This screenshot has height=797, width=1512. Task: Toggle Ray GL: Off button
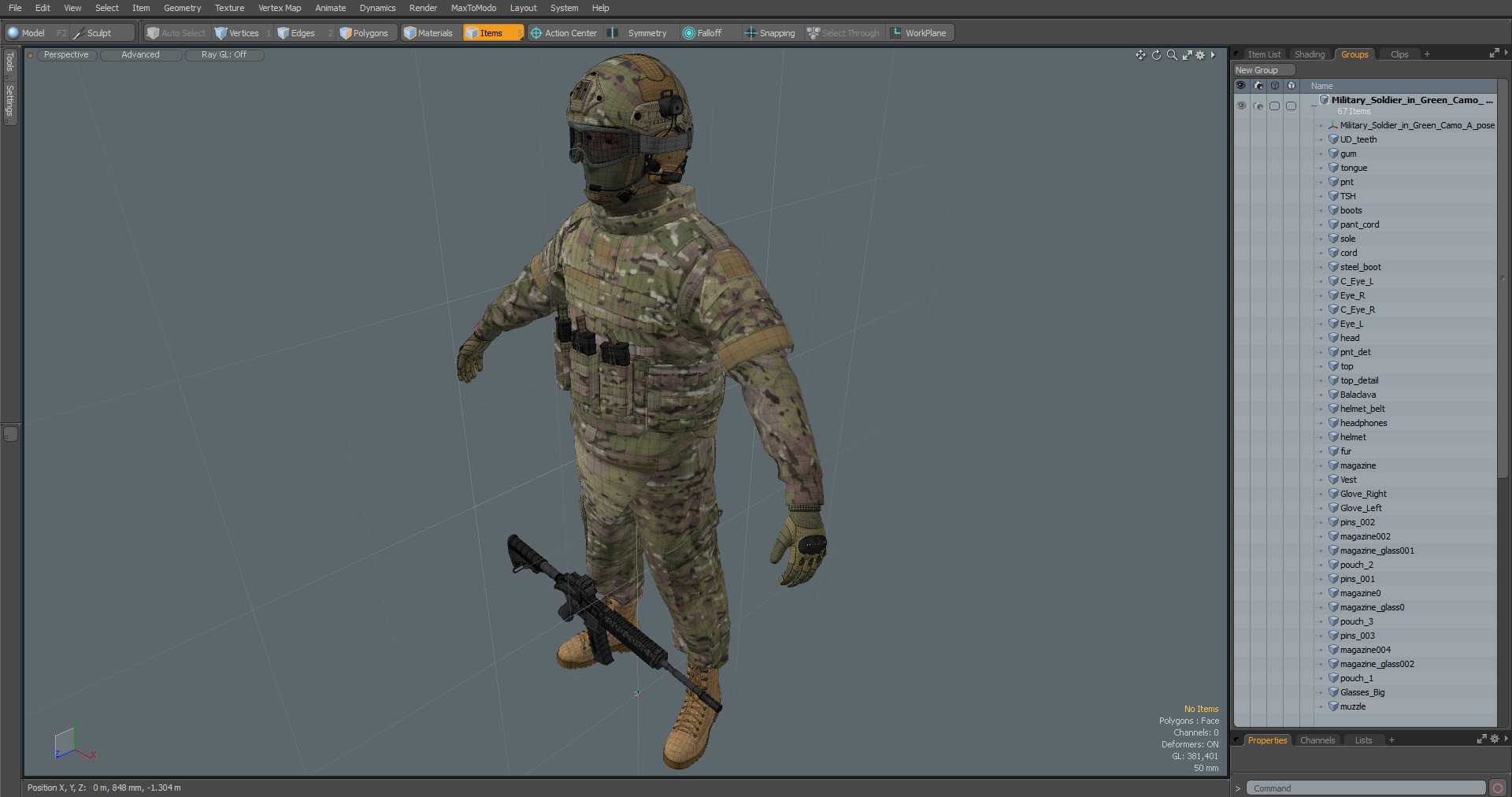pyautogui.click(x=224, y=55)
